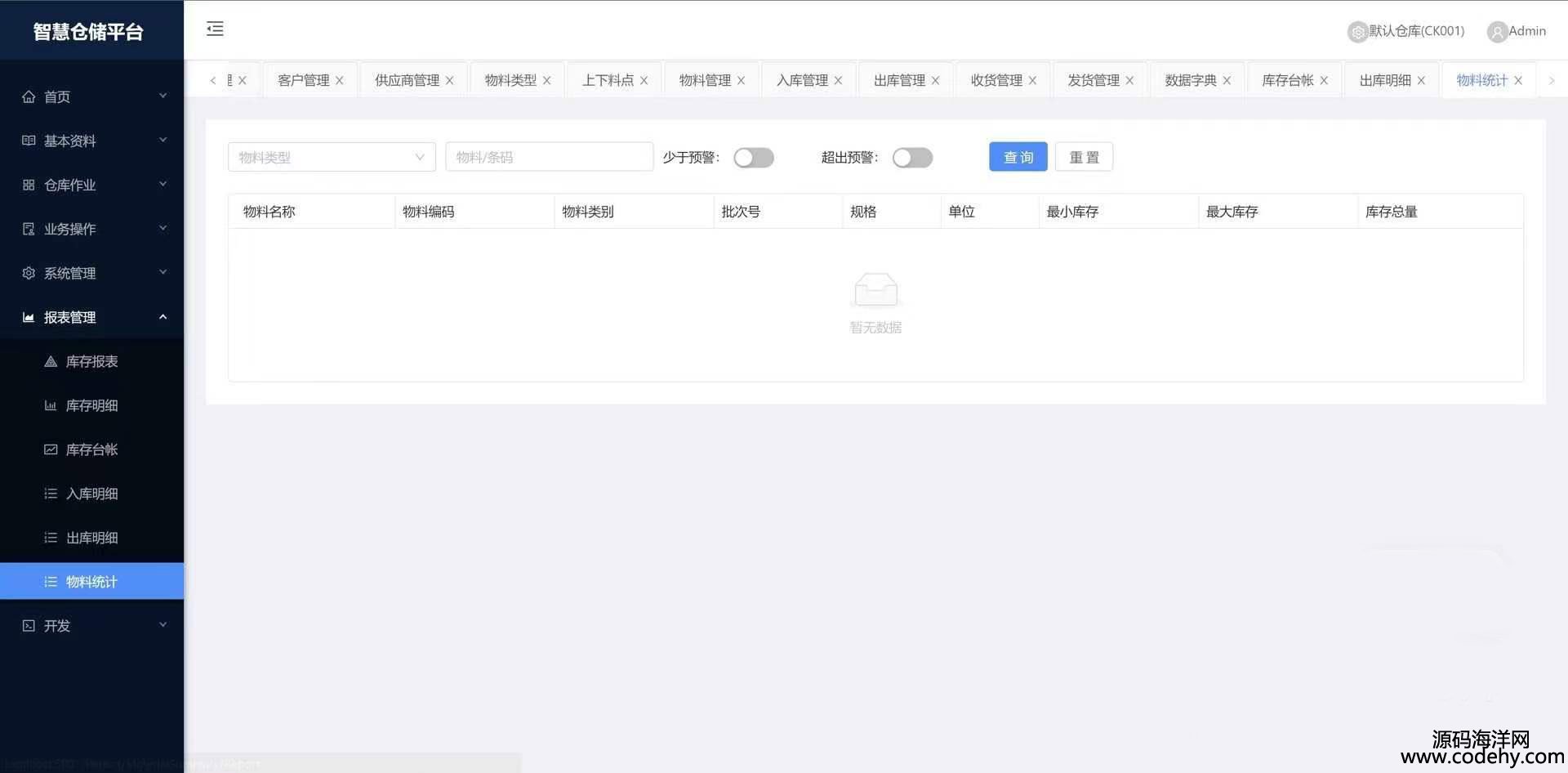Click the bar chart icon beside 库存明细
The width and height of the screenshot is (1568, 773).
tap(51, 405)
